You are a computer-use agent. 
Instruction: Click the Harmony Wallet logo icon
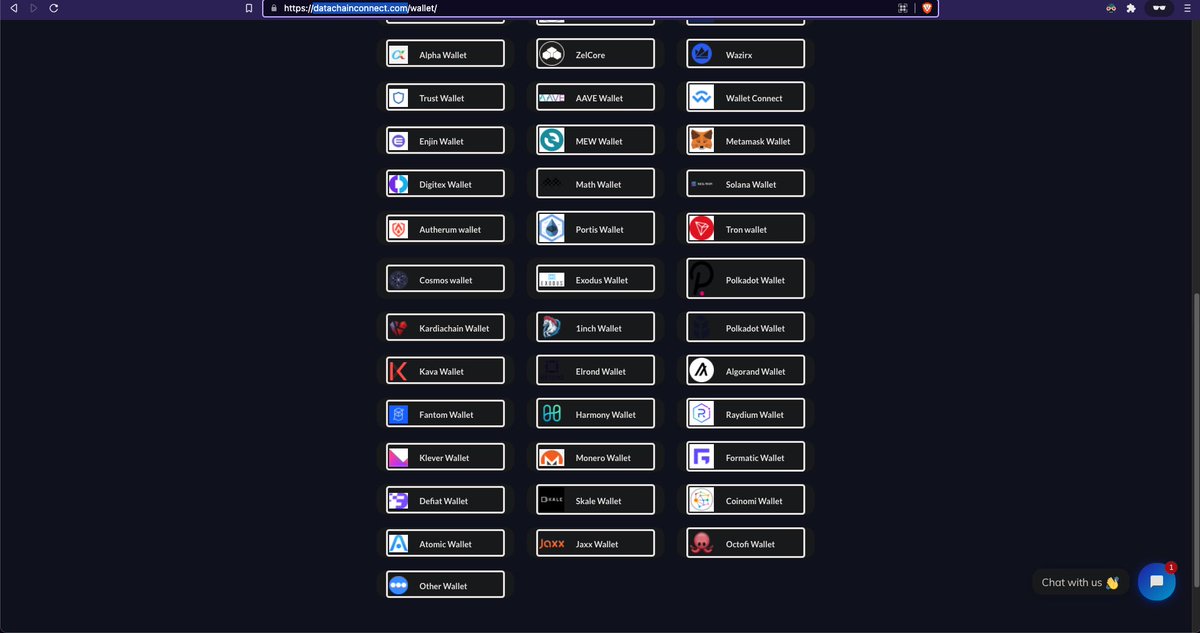pos(552,414)
